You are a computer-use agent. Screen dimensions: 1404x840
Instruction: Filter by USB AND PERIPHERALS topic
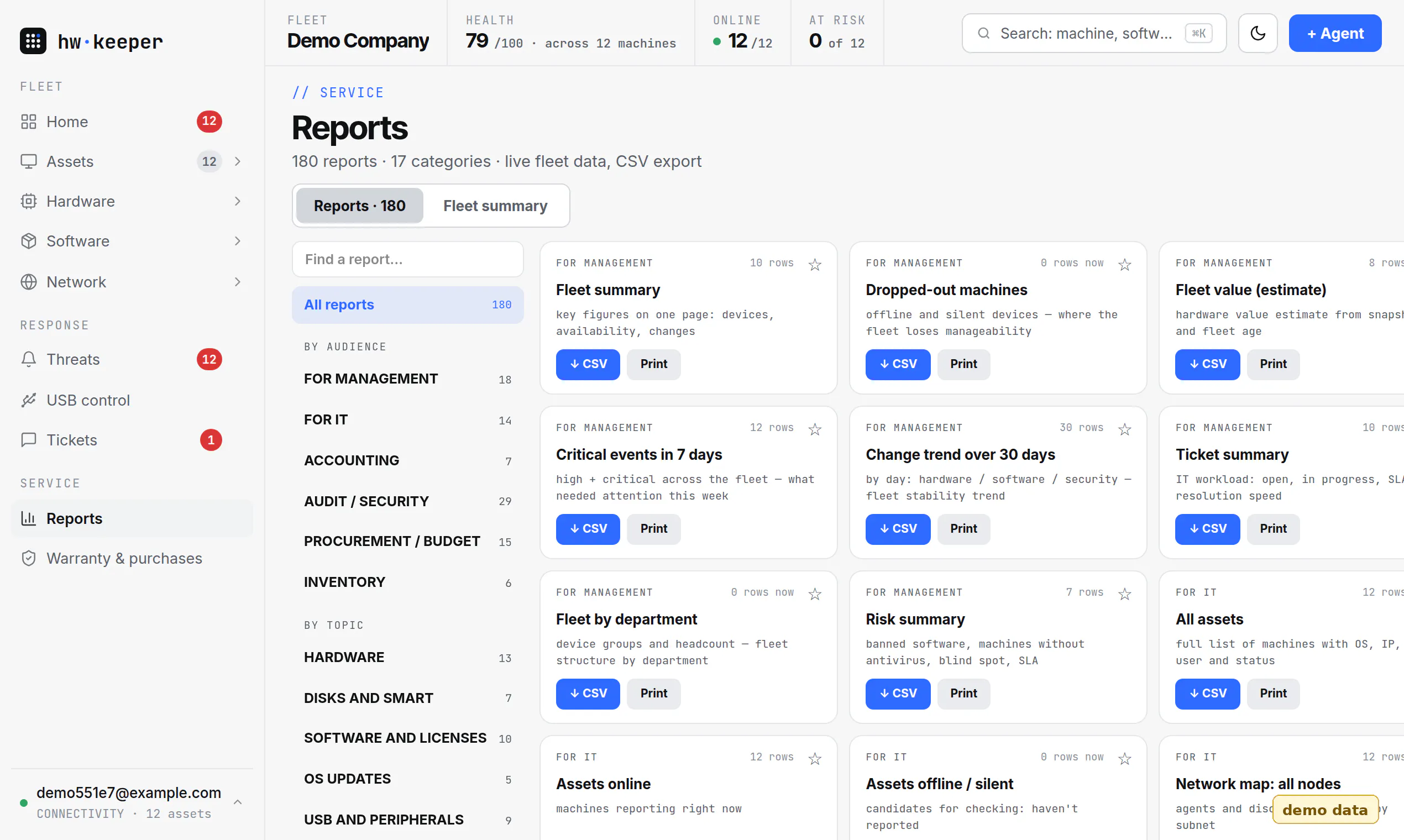coord(407,820)
